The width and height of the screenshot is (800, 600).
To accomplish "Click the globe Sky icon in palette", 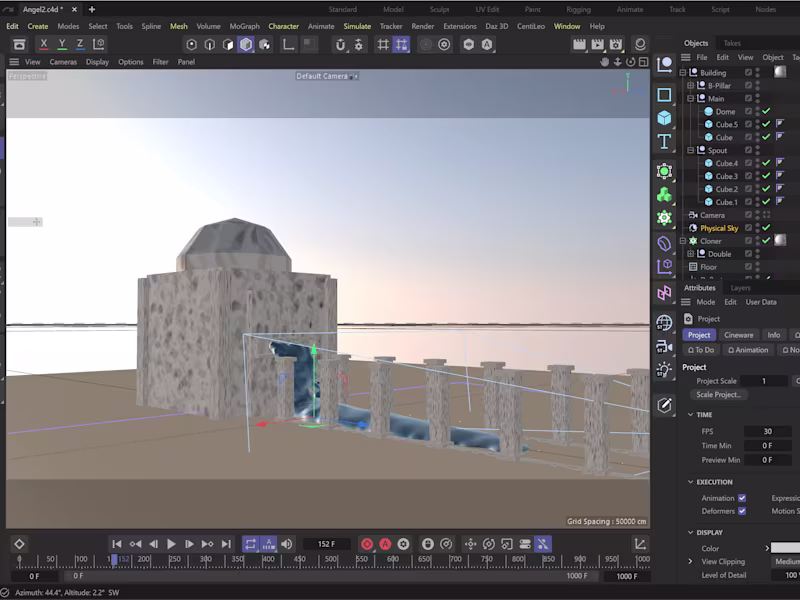I will [x=664, y=323].
